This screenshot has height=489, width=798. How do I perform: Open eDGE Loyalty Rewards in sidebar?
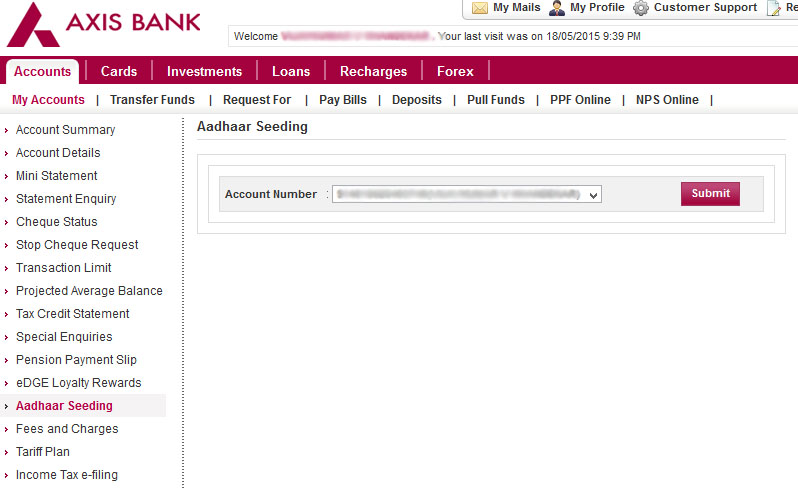click(x=78, y=383)
